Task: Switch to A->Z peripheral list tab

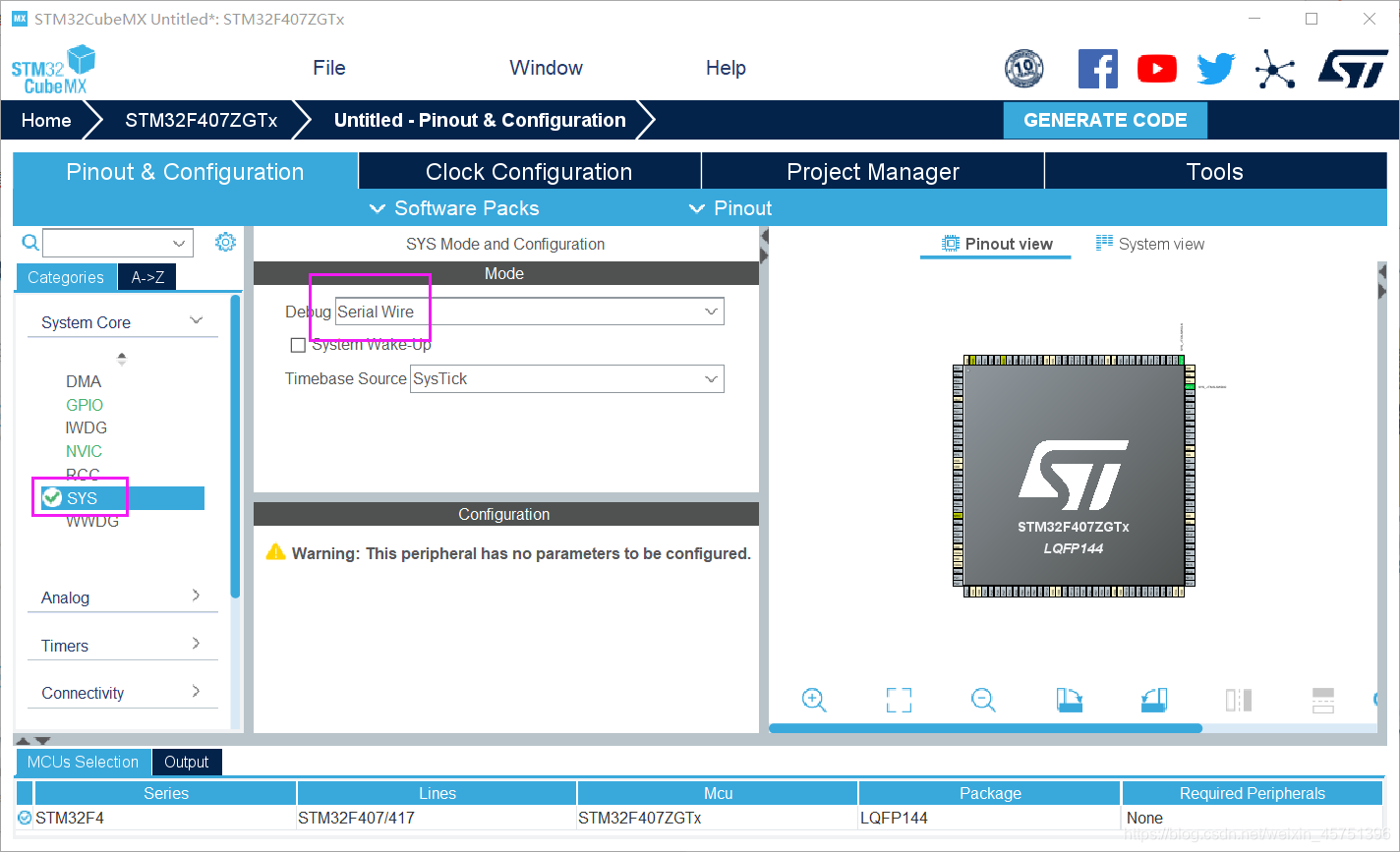Action: click(x=147, y=277)
